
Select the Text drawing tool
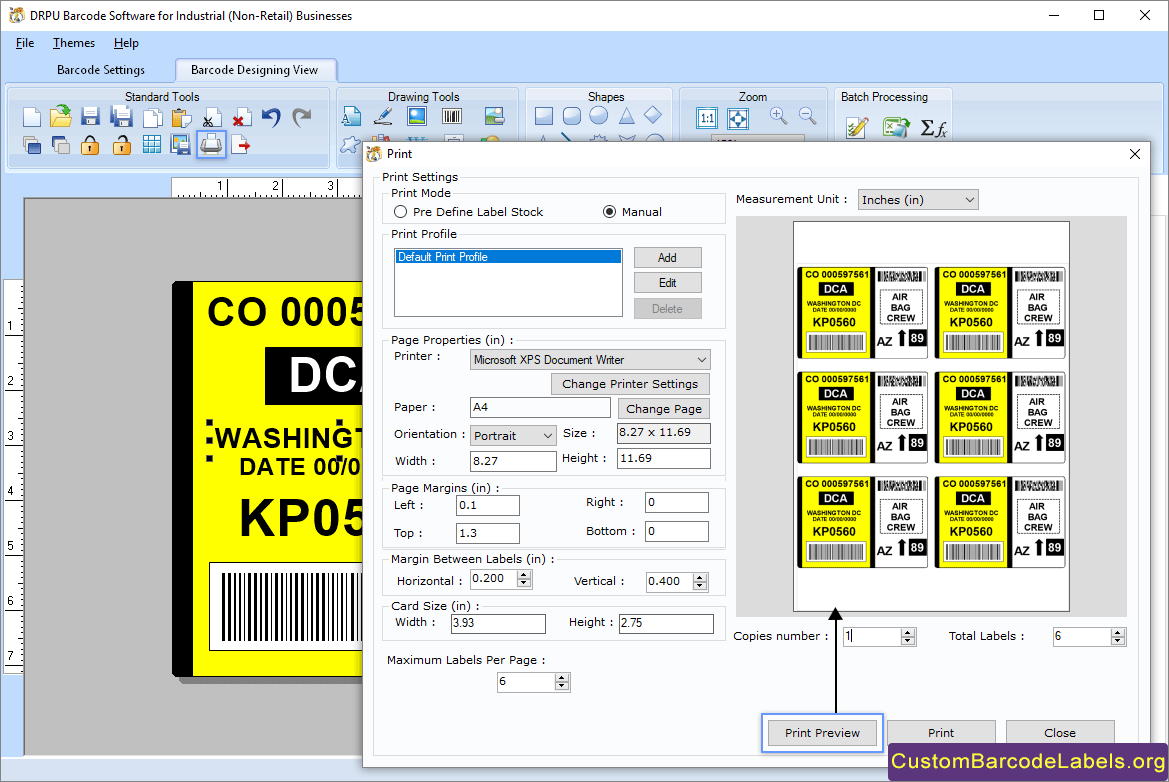coord(351,116)
